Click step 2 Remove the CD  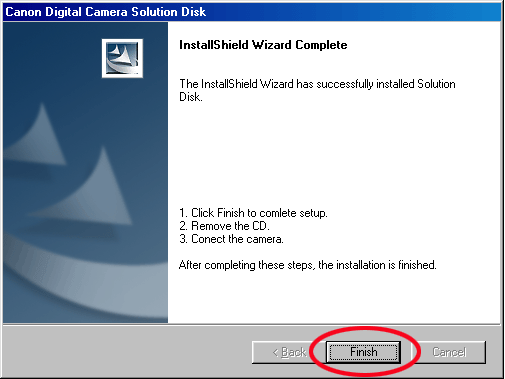click(x=224, y=226)
